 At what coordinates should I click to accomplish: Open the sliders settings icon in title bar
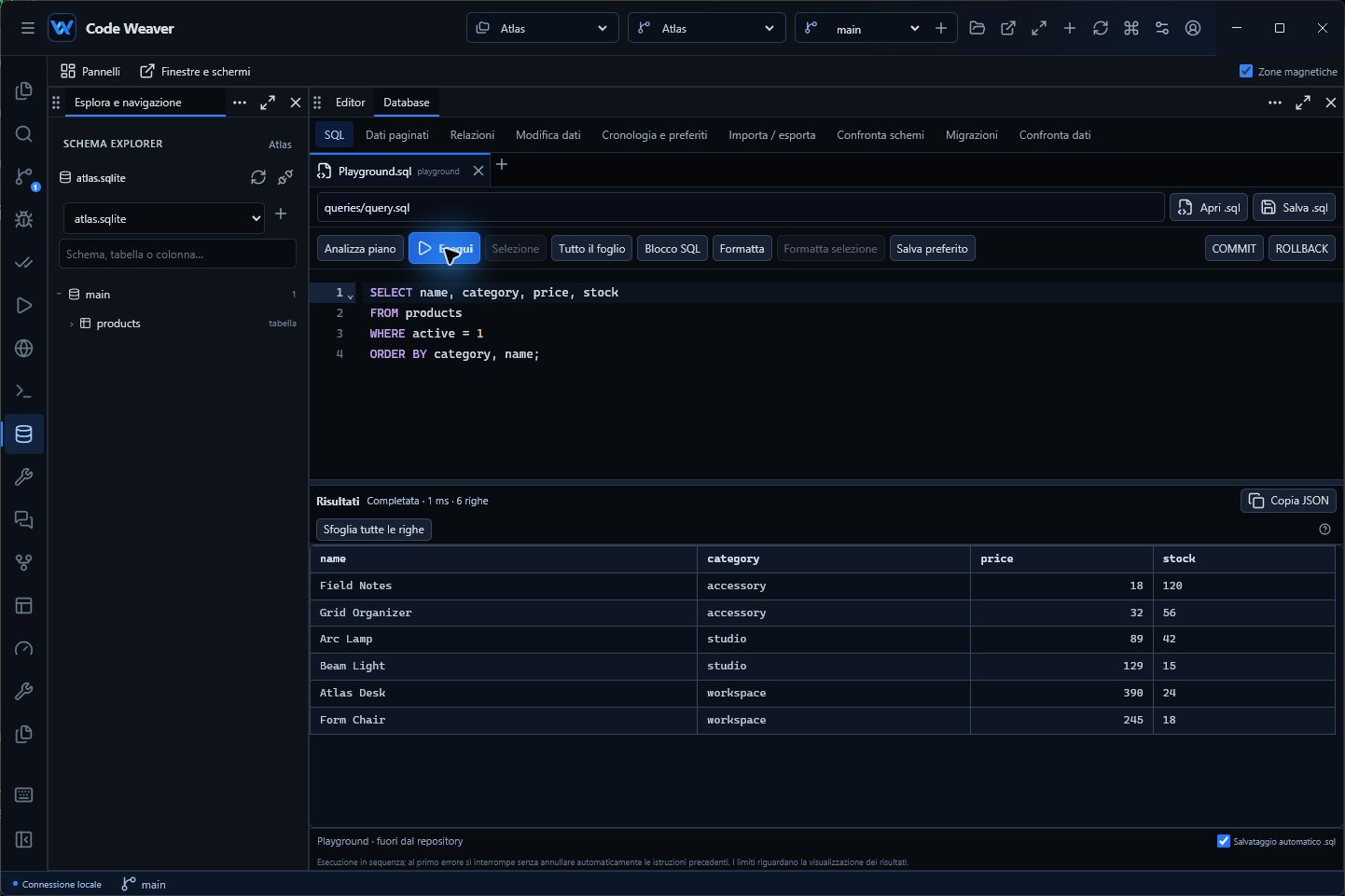pos(1162,28)
